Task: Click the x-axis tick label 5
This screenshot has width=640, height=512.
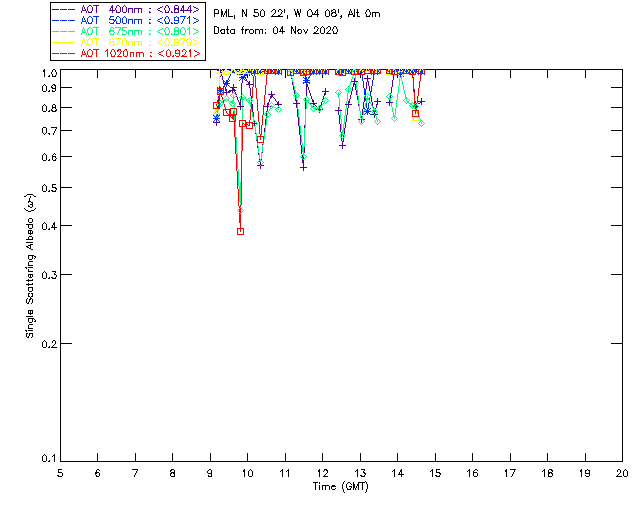Action: point(60,473)
